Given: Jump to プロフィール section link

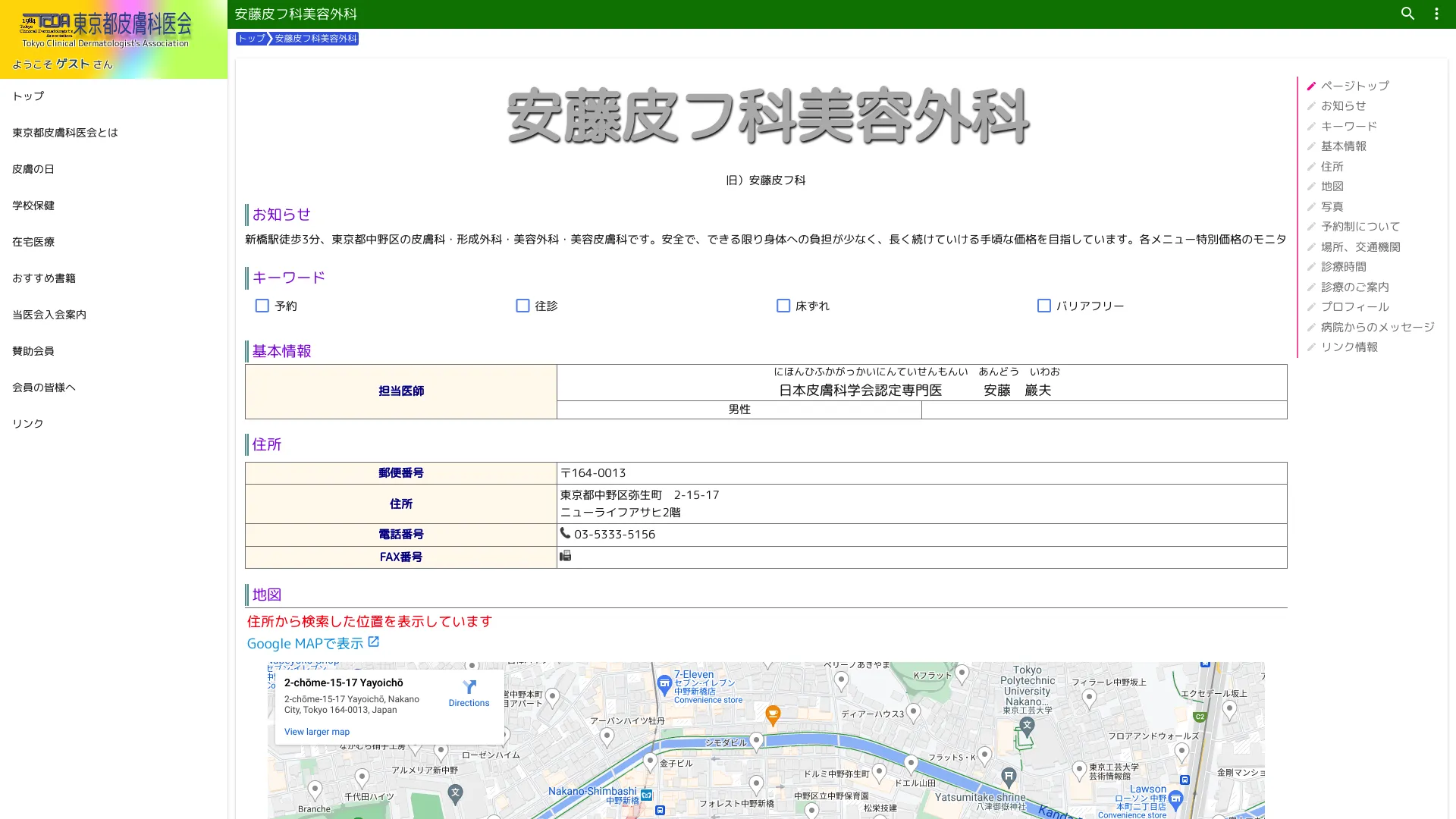Looking at the screenshot, I should [1354, 307].
